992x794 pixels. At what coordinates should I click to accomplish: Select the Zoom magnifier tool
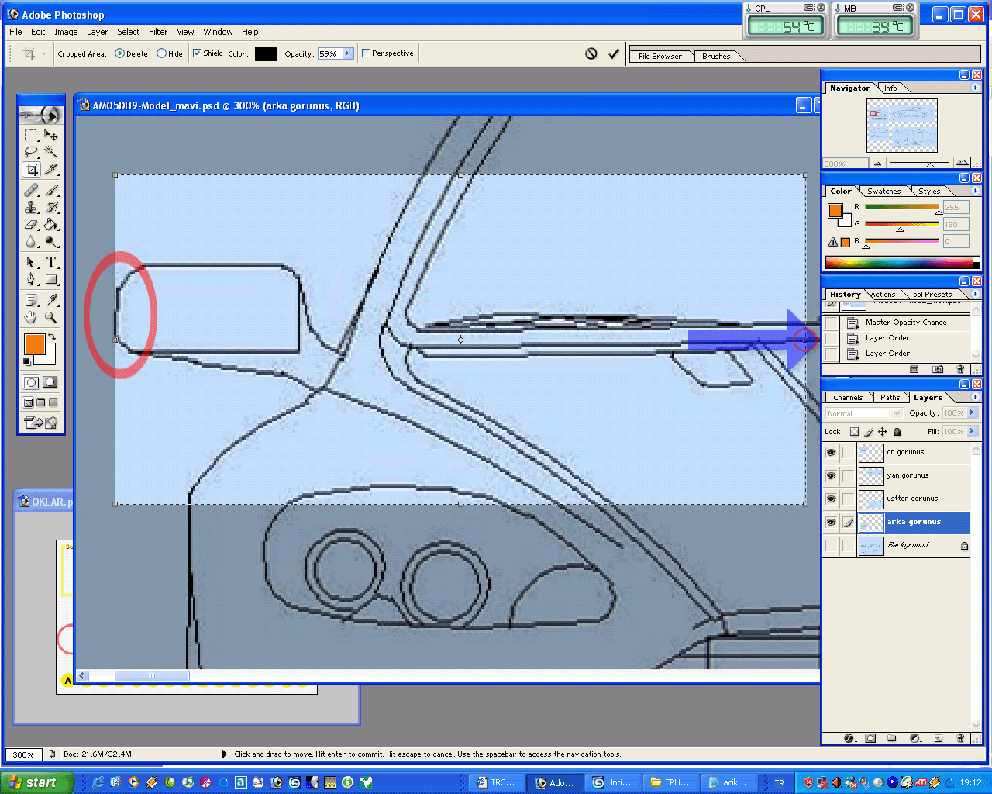tap(51, 318)
